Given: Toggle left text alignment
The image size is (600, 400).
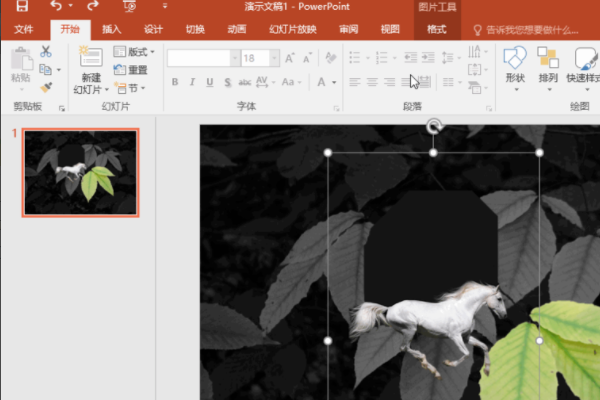Looking at the screenshot, I should click(354, 82).
